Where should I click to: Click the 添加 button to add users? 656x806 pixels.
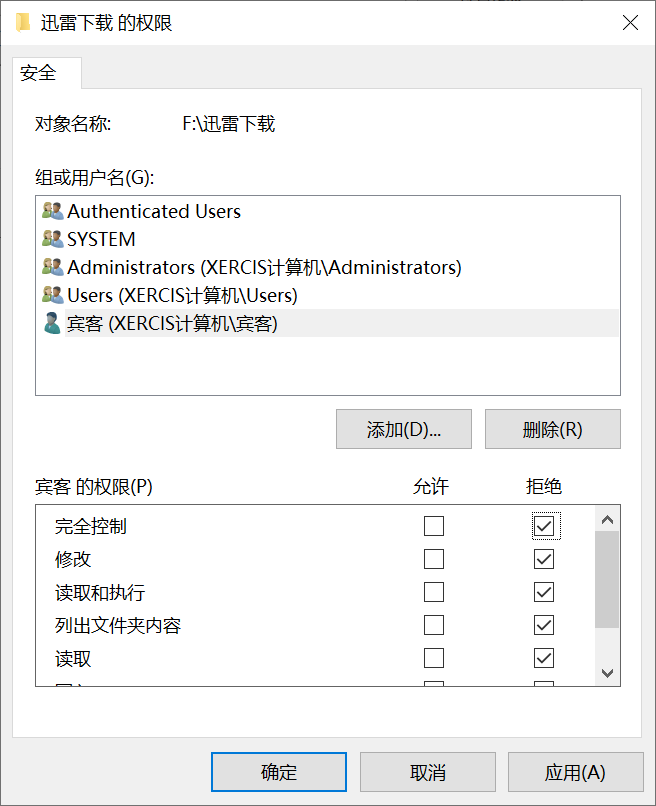pyautogui.click(x=403, y=429)
